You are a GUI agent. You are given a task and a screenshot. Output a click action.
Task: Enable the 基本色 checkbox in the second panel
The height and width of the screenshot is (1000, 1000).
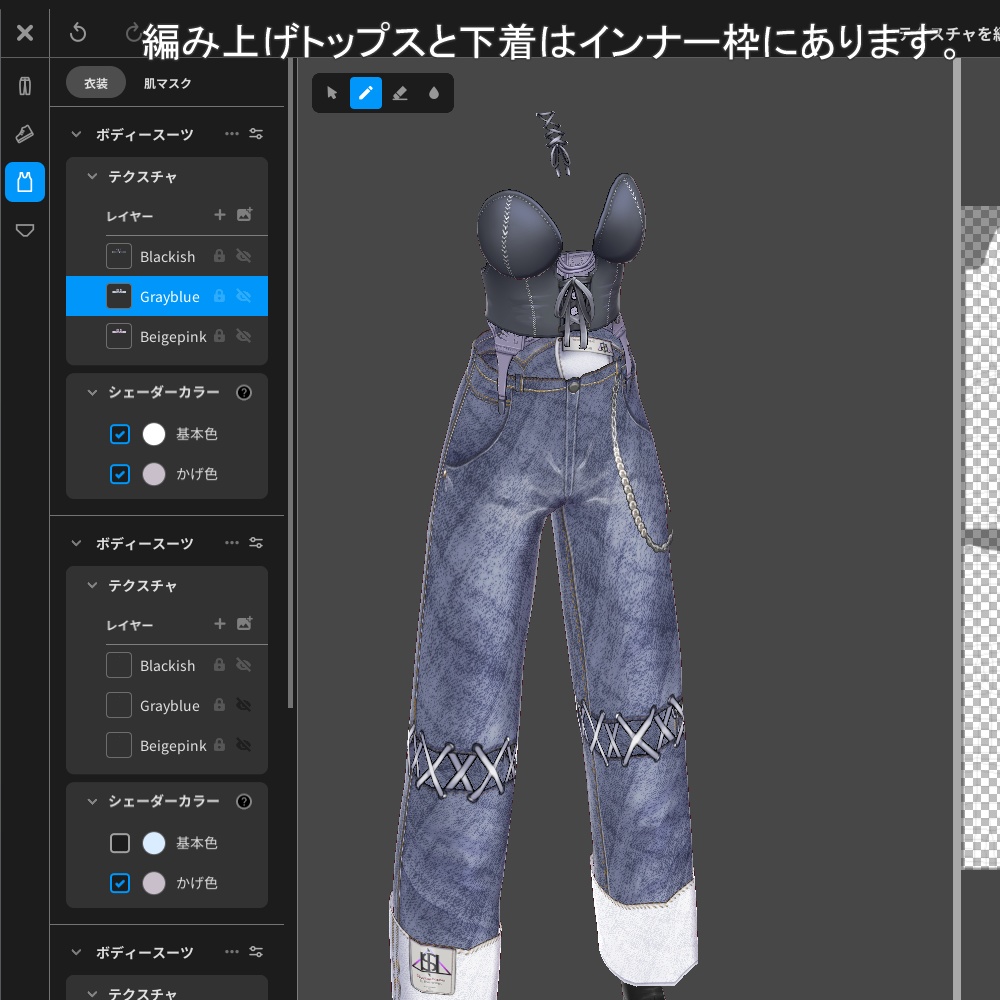click(x=120, y=843)
